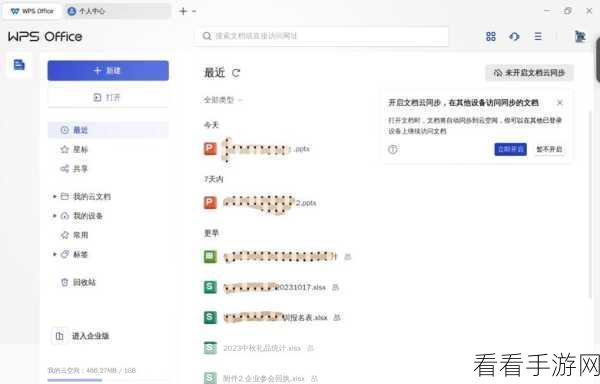Select 最近 in the sidebar
The image size is (600, 384).
pos(108,130)
